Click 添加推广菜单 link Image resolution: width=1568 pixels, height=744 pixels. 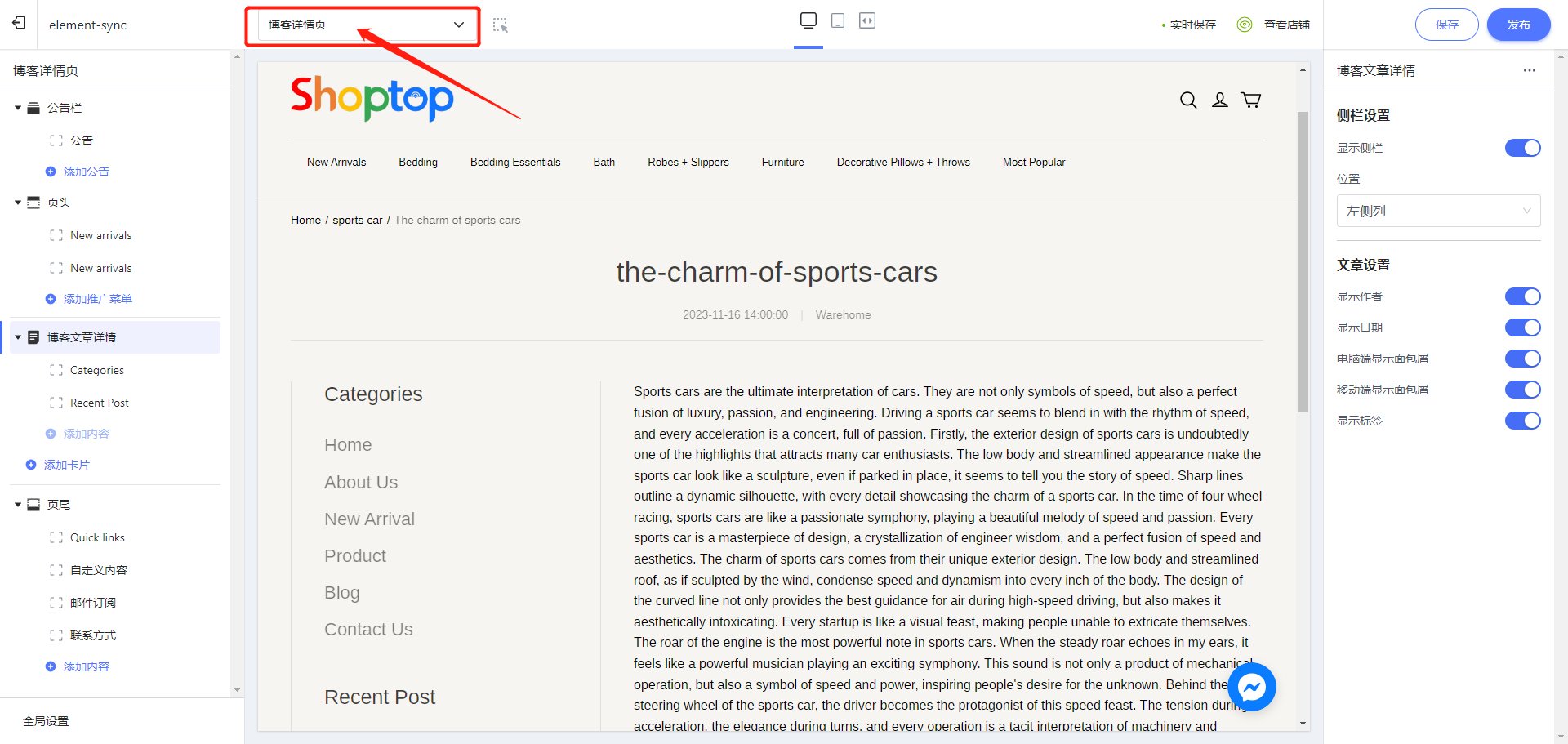97,299
